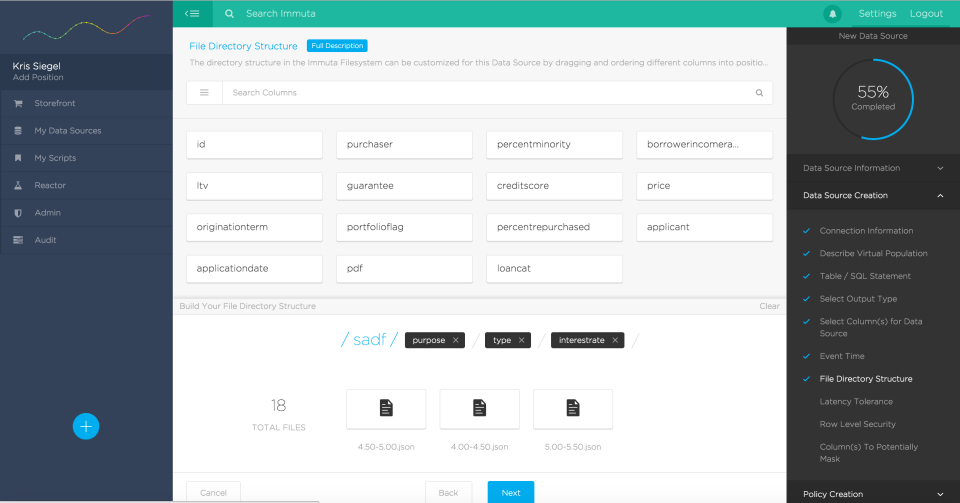
Task: Select the originationterm column chip
Action: [x=254, y=227]
